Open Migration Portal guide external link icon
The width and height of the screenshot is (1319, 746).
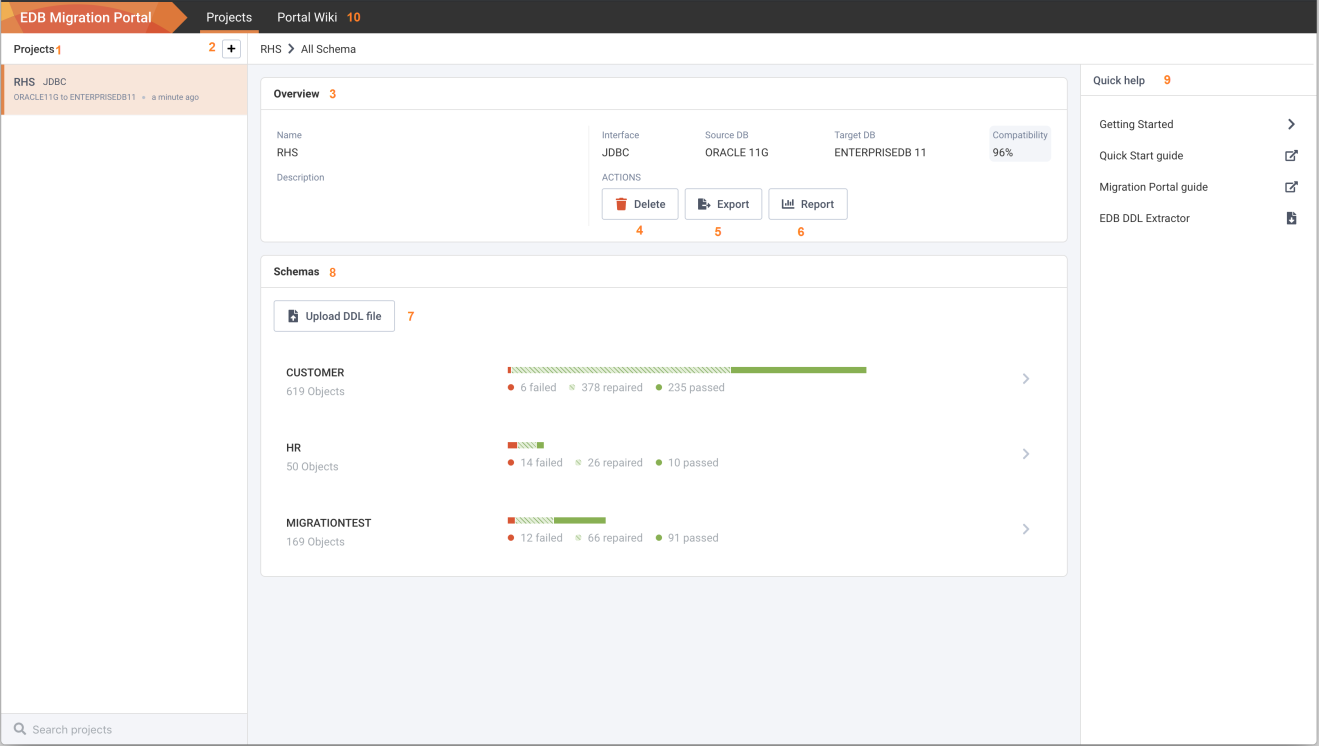click(1291, 186)
